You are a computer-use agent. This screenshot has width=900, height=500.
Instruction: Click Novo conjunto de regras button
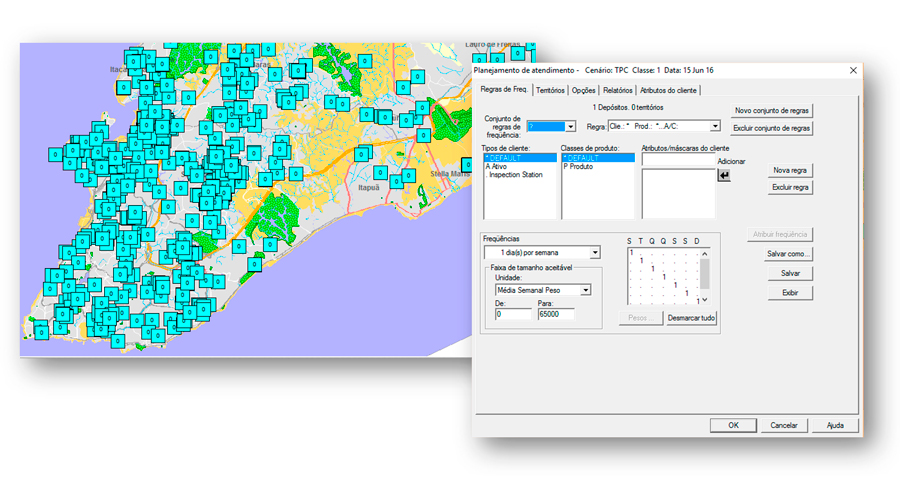coord(771,110)
